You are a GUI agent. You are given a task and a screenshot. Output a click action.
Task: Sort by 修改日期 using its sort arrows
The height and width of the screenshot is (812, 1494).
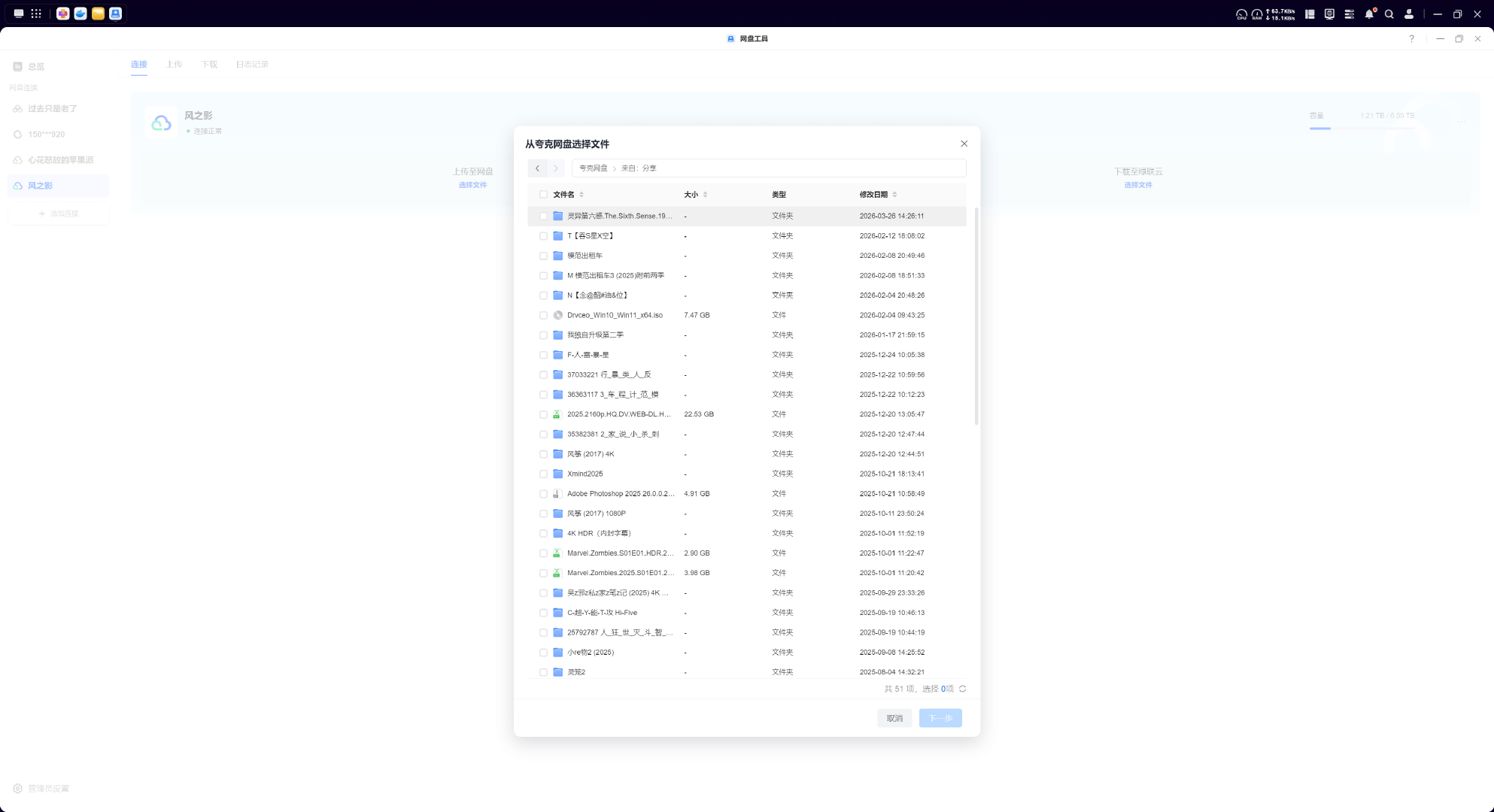pos(894,195)
